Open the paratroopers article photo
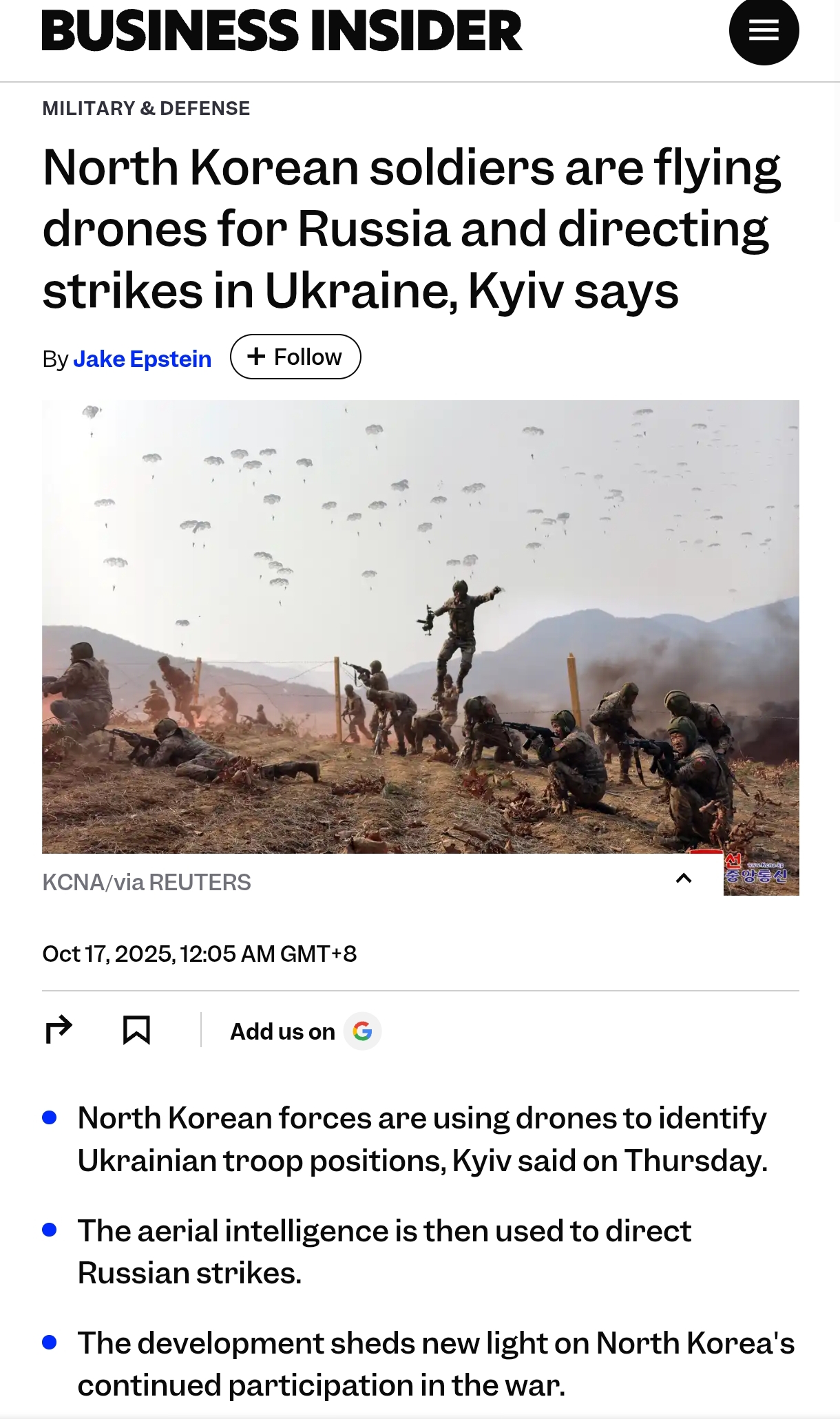The width and height of the screenshot is (840, 1419). 421,627
